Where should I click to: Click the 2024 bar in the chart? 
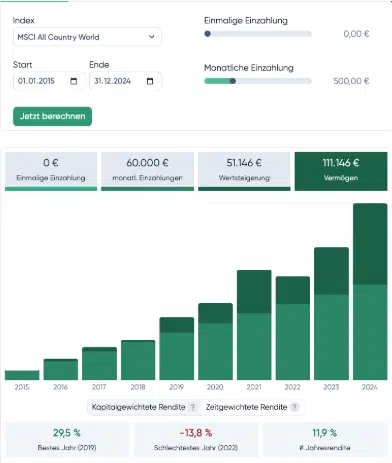[x=370, y=292]
